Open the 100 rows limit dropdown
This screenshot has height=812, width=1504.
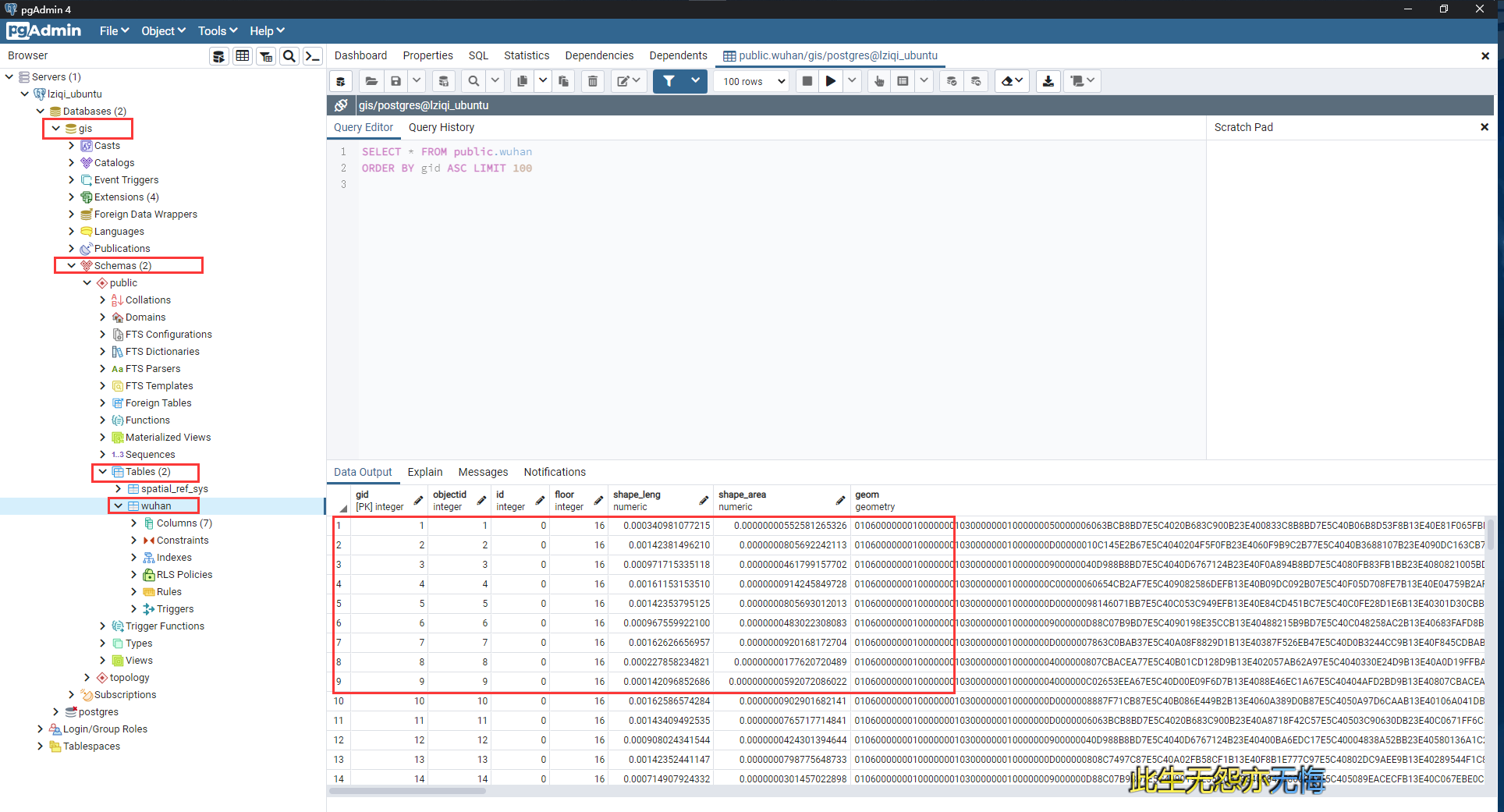[x=752, y=81]
